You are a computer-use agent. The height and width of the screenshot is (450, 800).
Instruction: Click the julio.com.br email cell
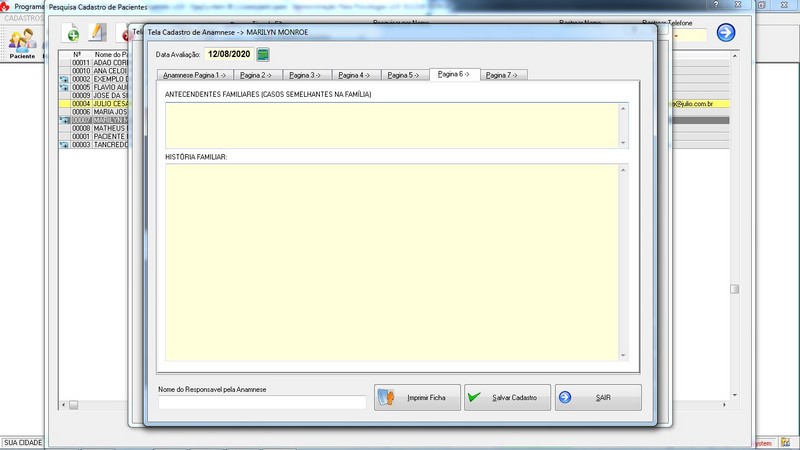click(x=700, y=104)
